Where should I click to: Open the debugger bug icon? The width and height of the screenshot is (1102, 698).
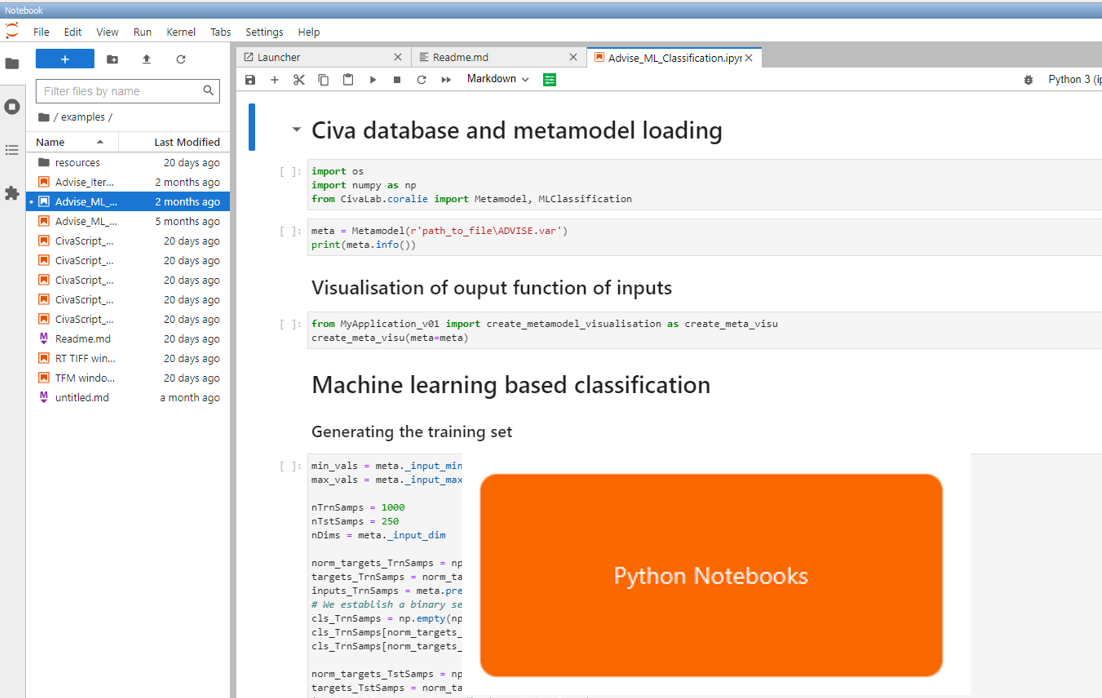pyautogui.click(x=1028, y=79)
